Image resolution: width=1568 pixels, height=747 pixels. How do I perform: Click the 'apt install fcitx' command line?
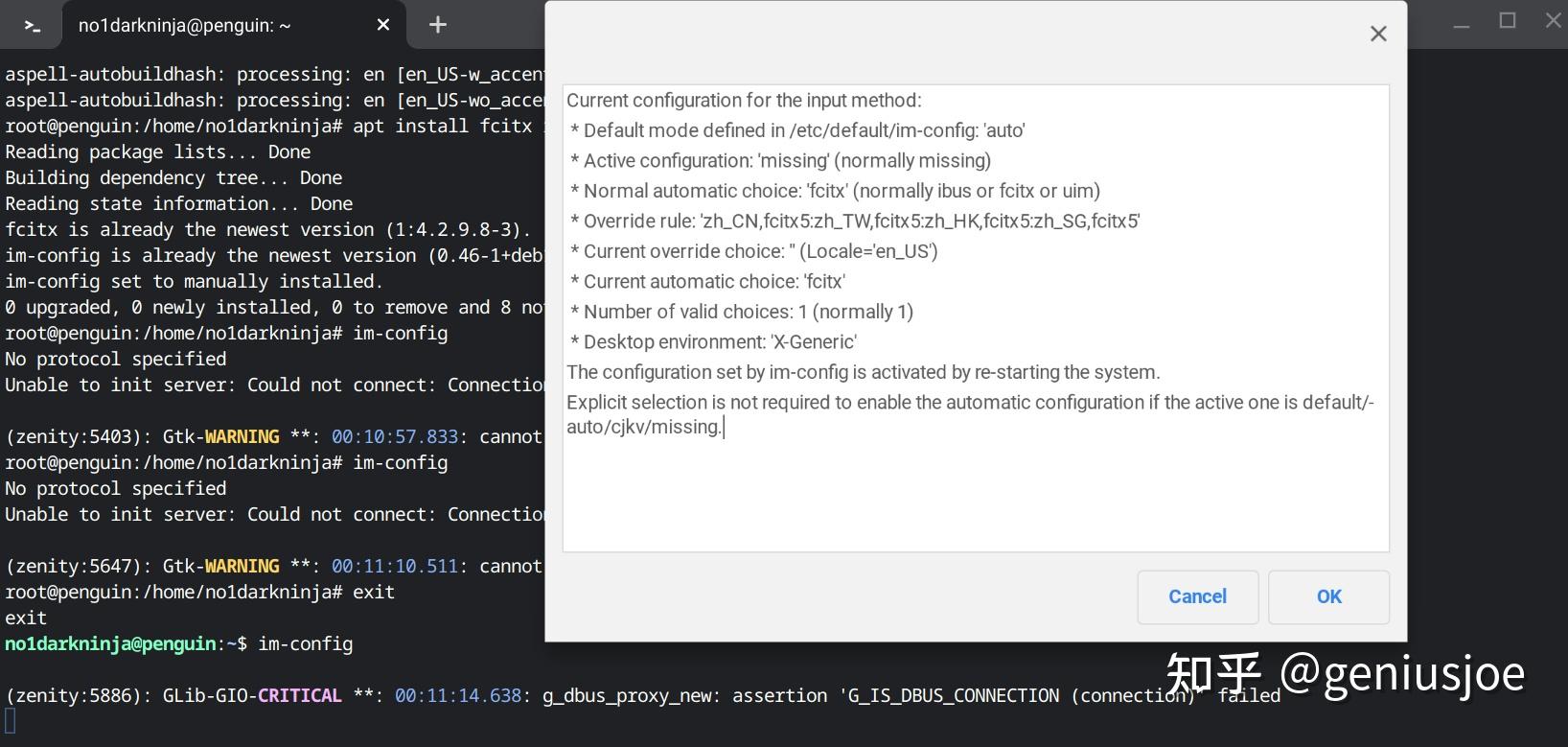442,127
